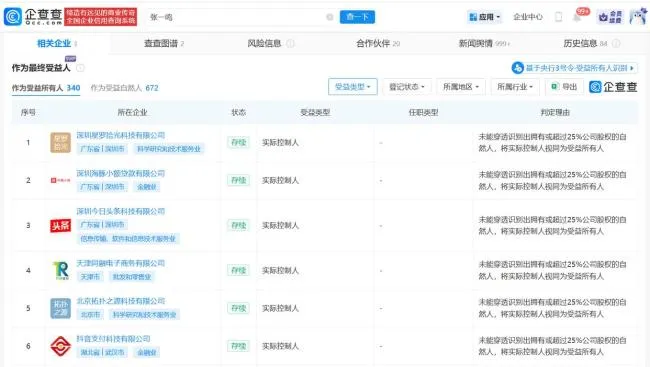This screenshot has height=367, width=650.
Task: Click the 判定理由 column header
Action: [x=555, y=112]
